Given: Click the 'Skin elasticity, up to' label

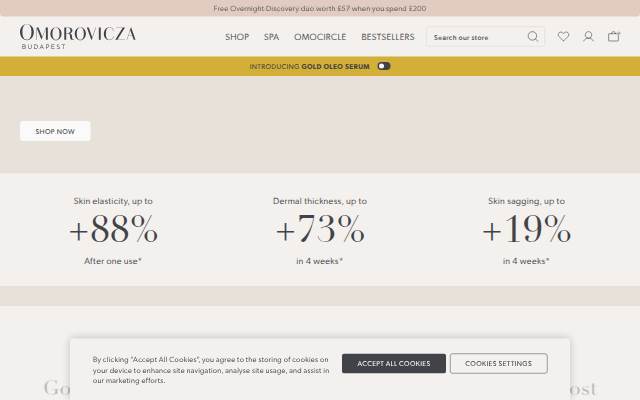Looking at the screenshot, I should (x=113, y=201).
